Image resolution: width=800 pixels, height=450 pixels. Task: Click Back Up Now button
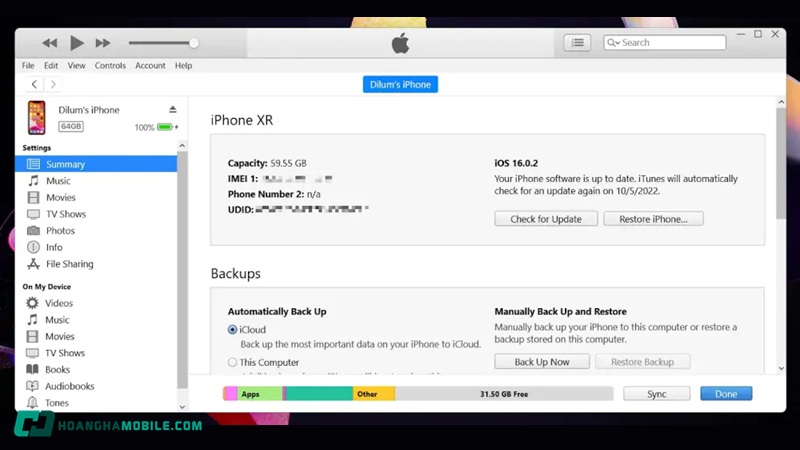tap(542, 362)
